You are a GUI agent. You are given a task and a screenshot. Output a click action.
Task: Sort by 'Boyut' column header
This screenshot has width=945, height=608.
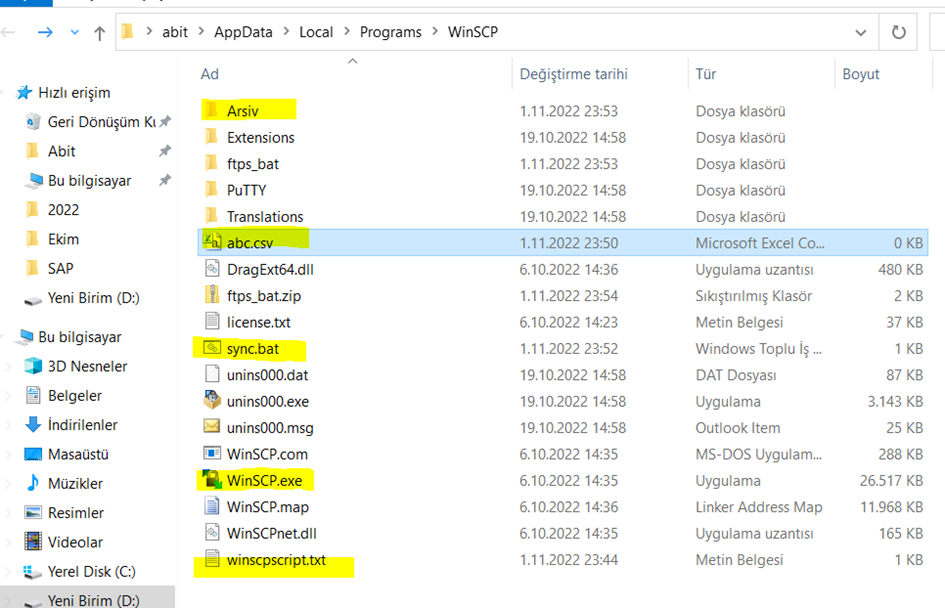pos(861,74)
